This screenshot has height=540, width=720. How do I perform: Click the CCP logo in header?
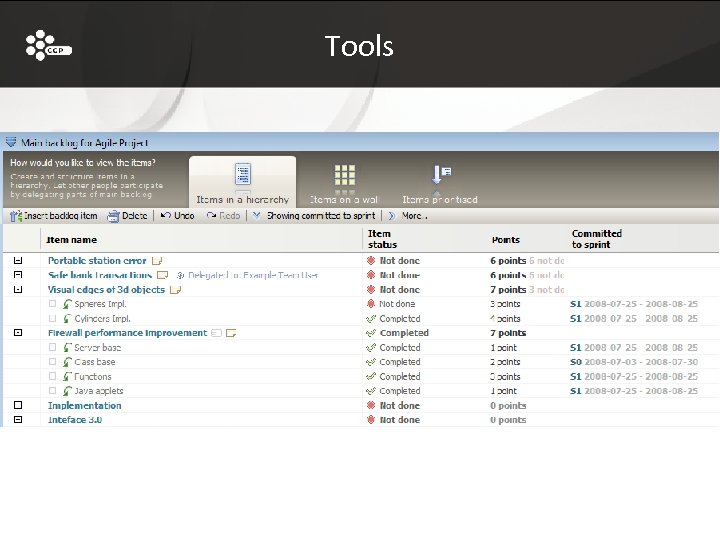pos(48,45)
